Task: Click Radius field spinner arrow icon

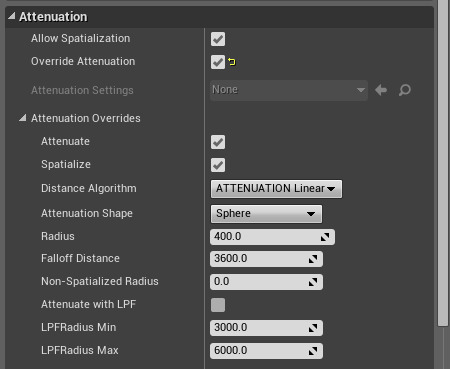Action: [x=325, y=237]
